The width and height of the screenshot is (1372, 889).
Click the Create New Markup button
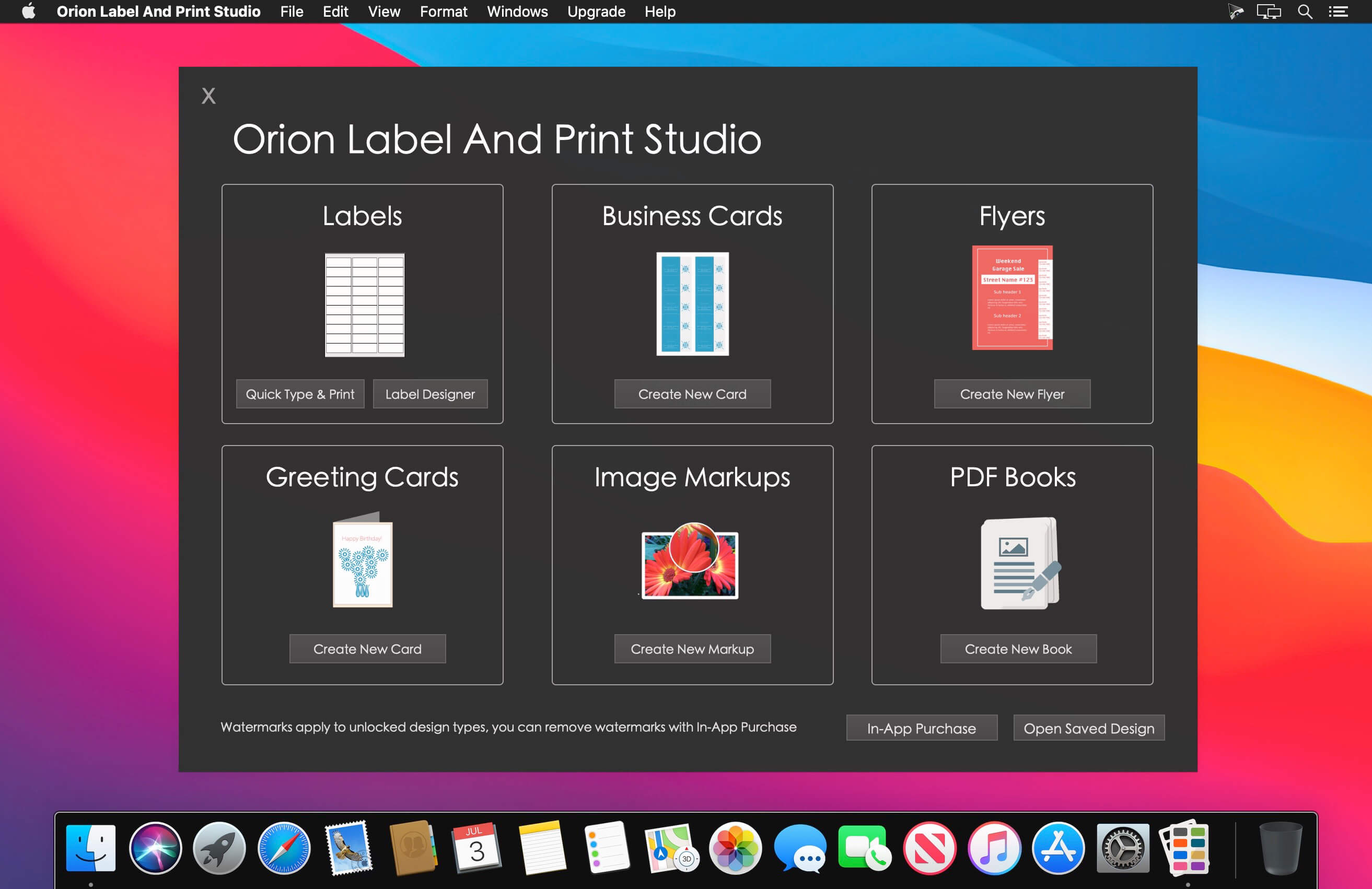tap(692, 649)
